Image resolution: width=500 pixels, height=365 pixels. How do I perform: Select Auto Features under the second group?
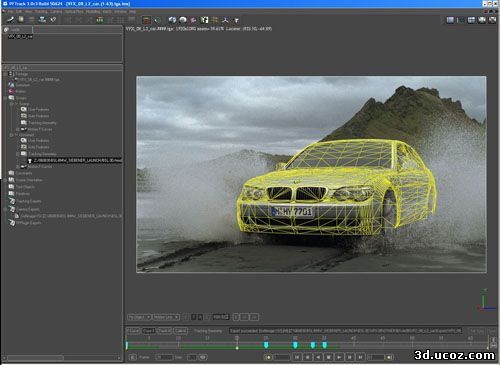(35, 147)
